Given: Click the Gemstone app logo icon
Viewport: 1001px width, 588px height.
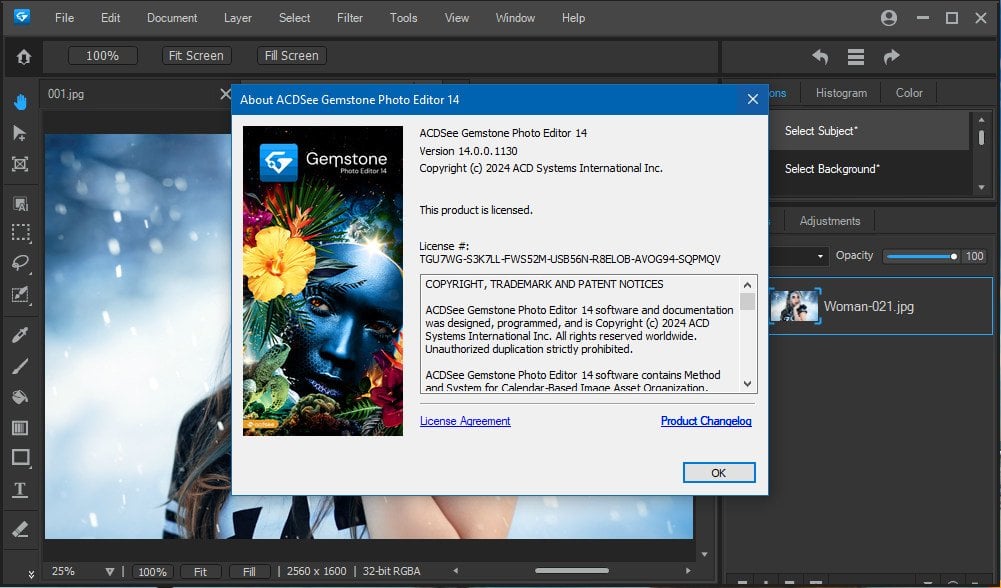Looking at the screenshot, I should pyautogui.click(x=22, y=17).
